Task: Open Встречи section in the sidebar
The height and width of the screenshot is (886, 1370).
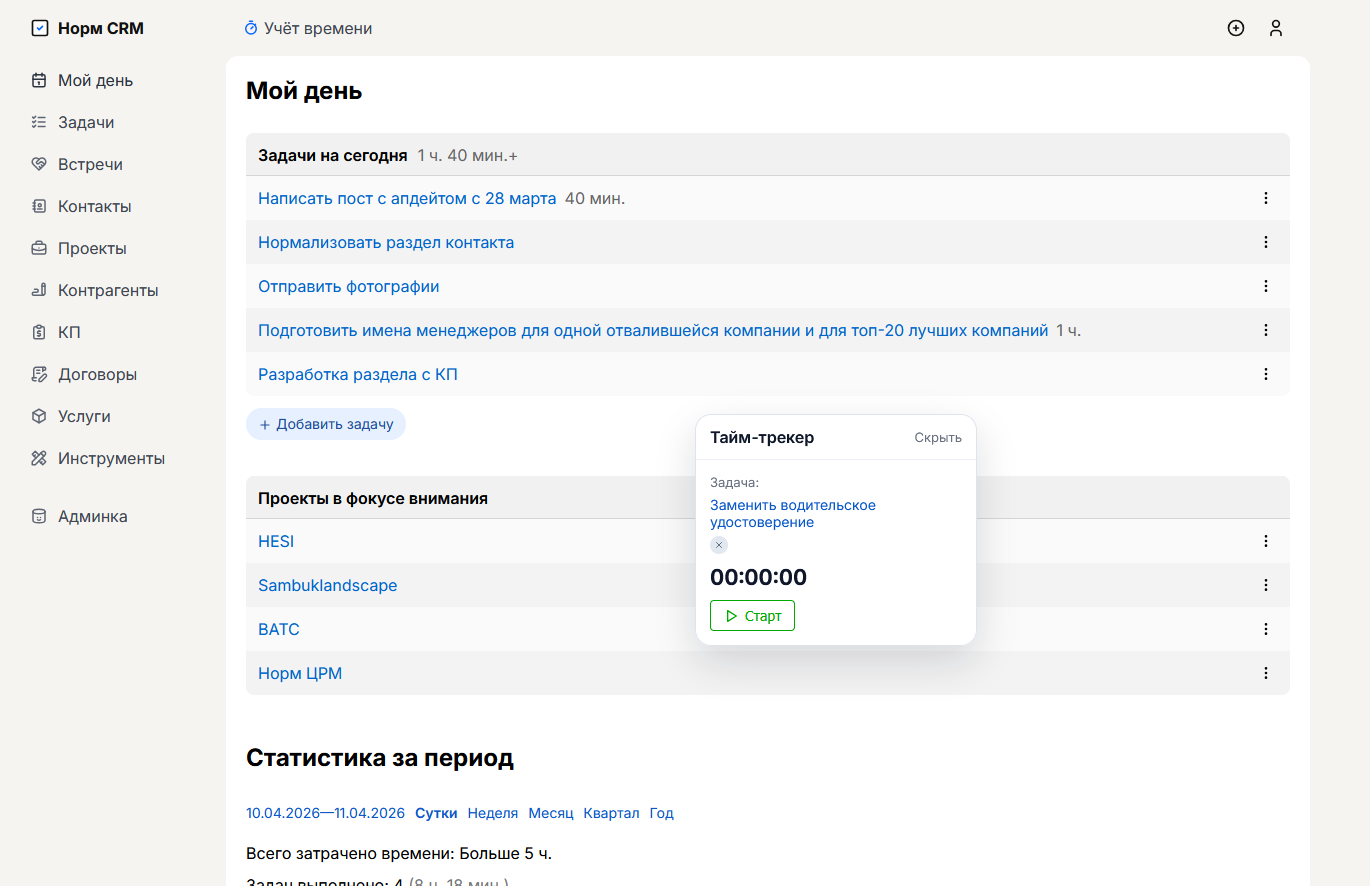Action: 90,164
